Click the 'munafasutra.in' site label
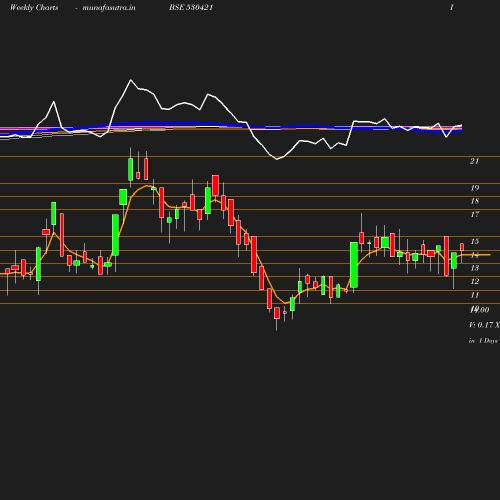 point(109,8)
